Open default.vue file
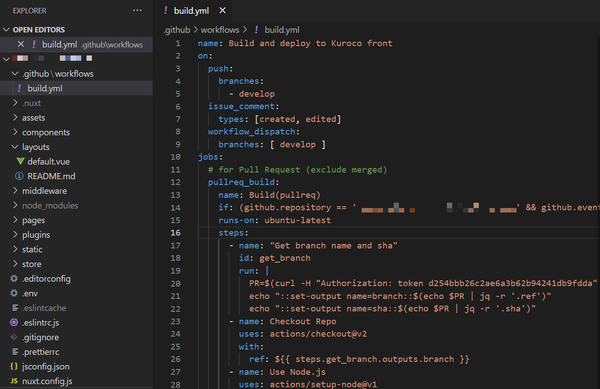 pos(48,161)
